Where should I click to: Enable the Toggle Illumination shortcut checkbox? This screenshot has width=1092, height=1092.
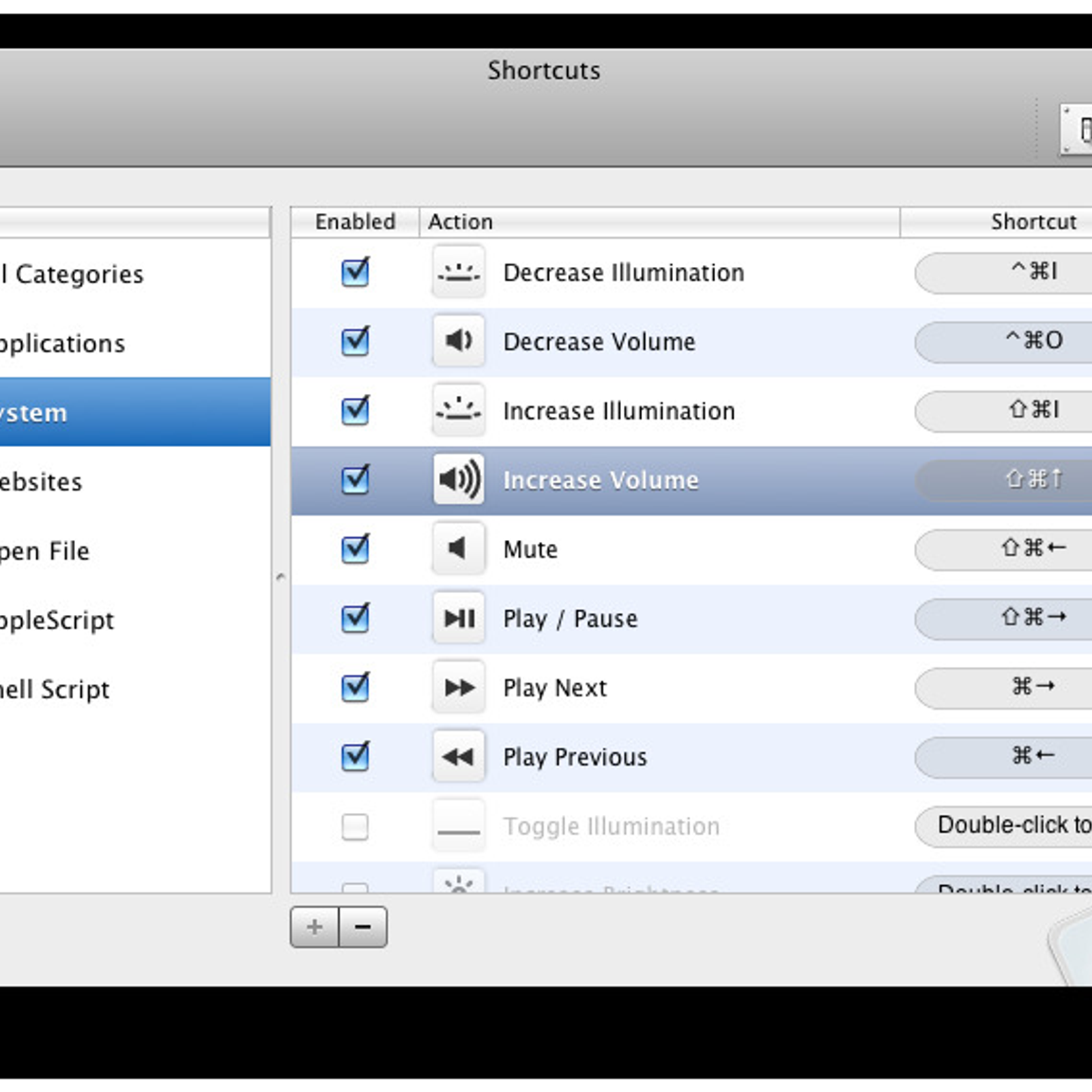point(355,827)
